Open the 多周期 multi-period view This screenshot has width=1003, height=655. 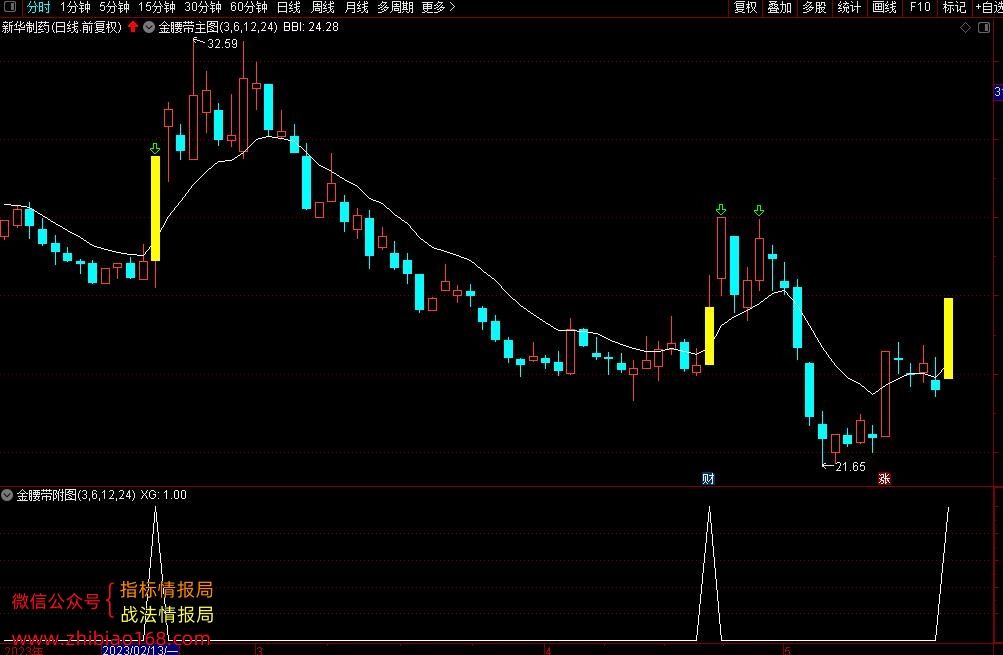395,8
